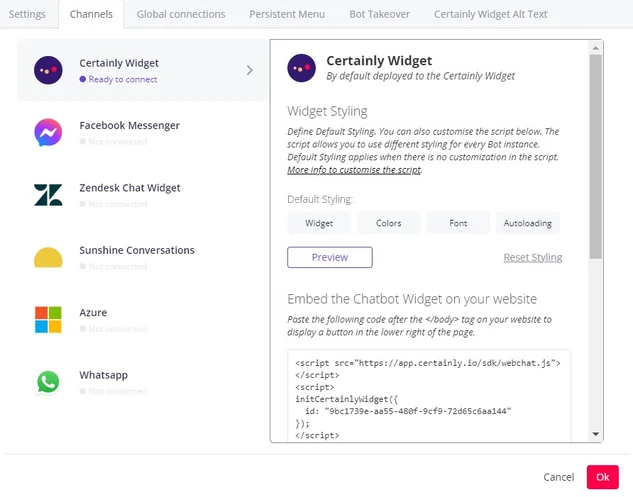This screenshot has width=633, height=497.
Task: Click the Cancel button
Action: (559, 477)
